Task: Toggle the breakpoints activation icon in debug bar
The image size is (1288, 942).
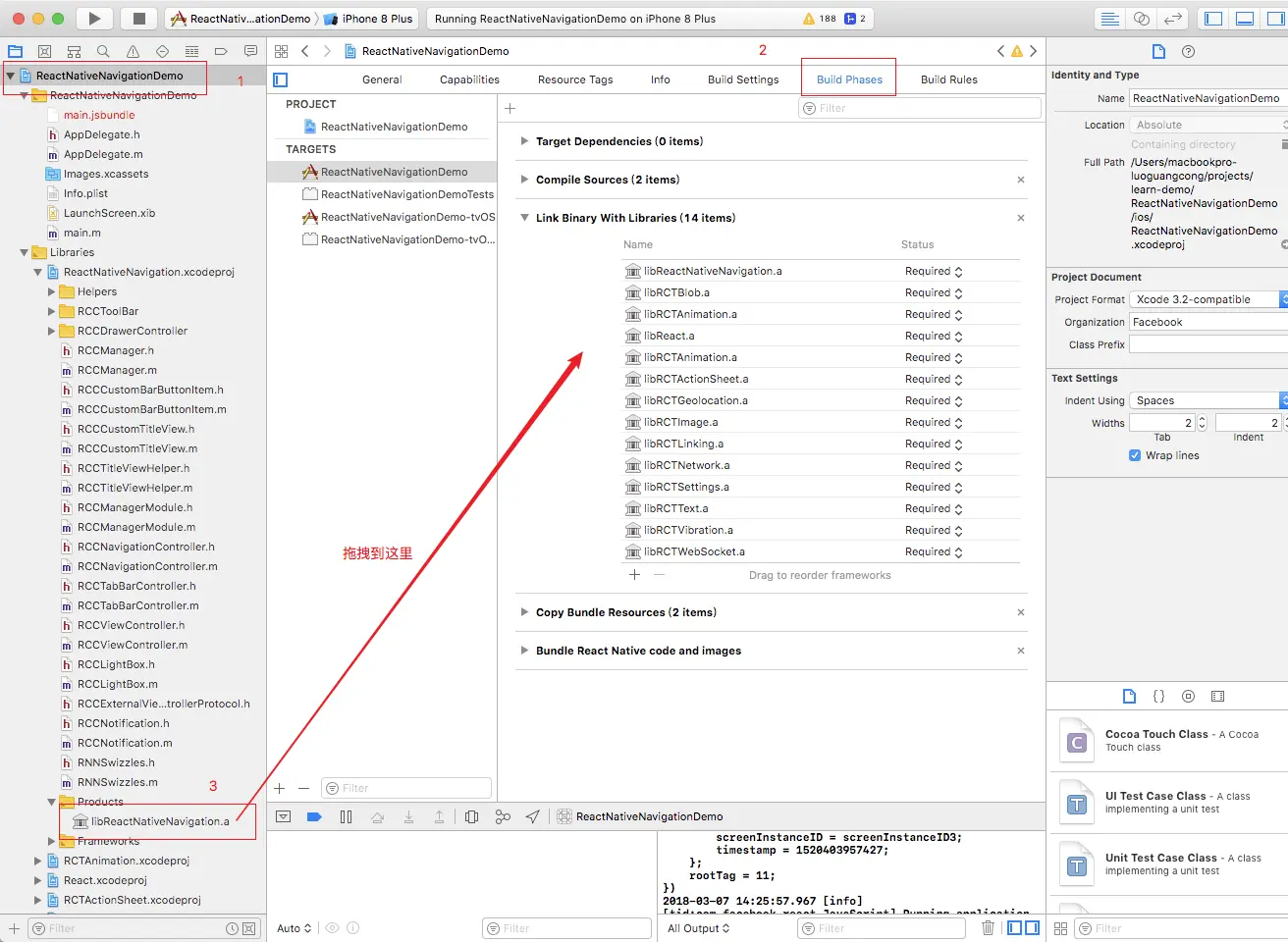Action: pos(314,816)
